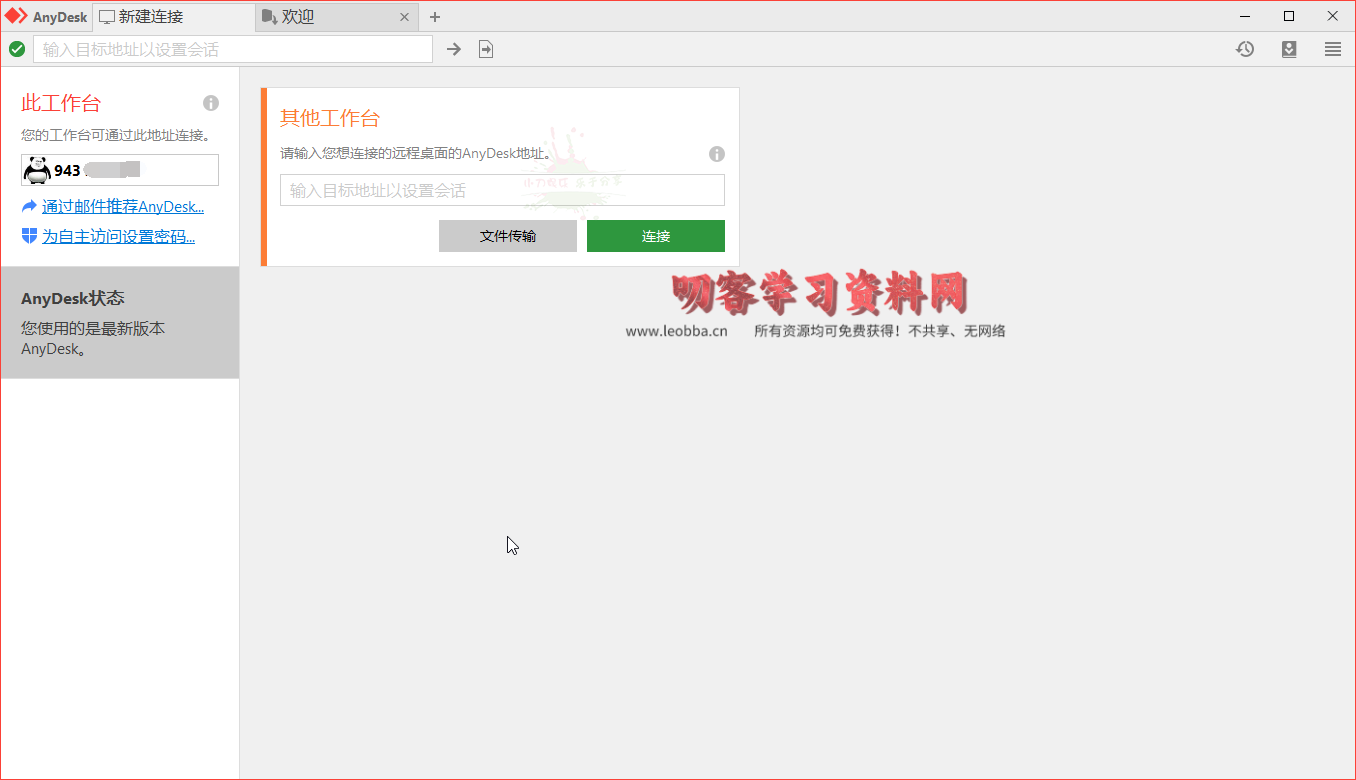Click the file transfer icon in toolbar
The width and height of the screenshot is (1356, 780).
(x=486, y=49)
